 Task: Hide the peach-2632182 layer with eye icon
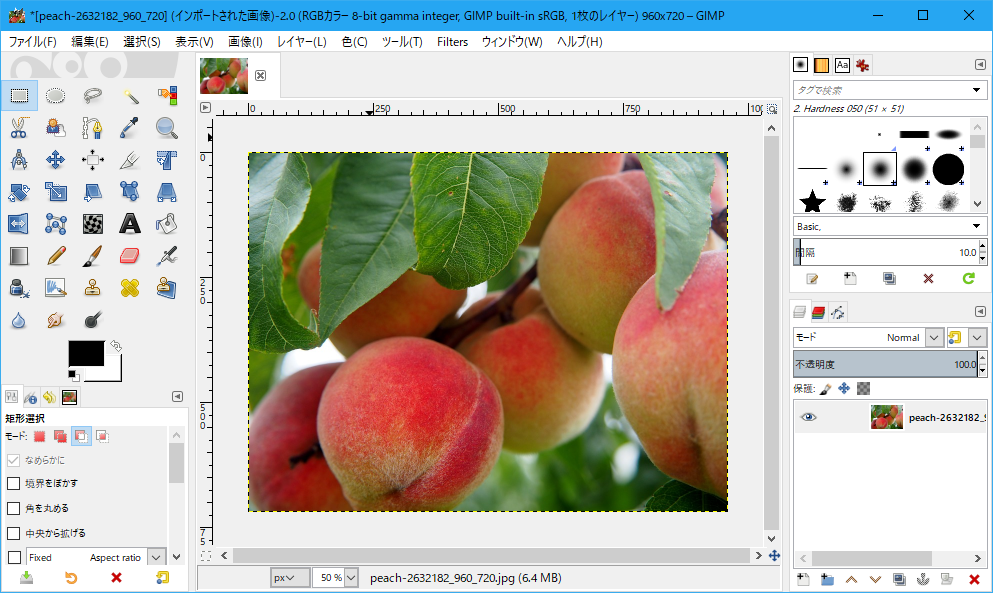click(809, 417)
